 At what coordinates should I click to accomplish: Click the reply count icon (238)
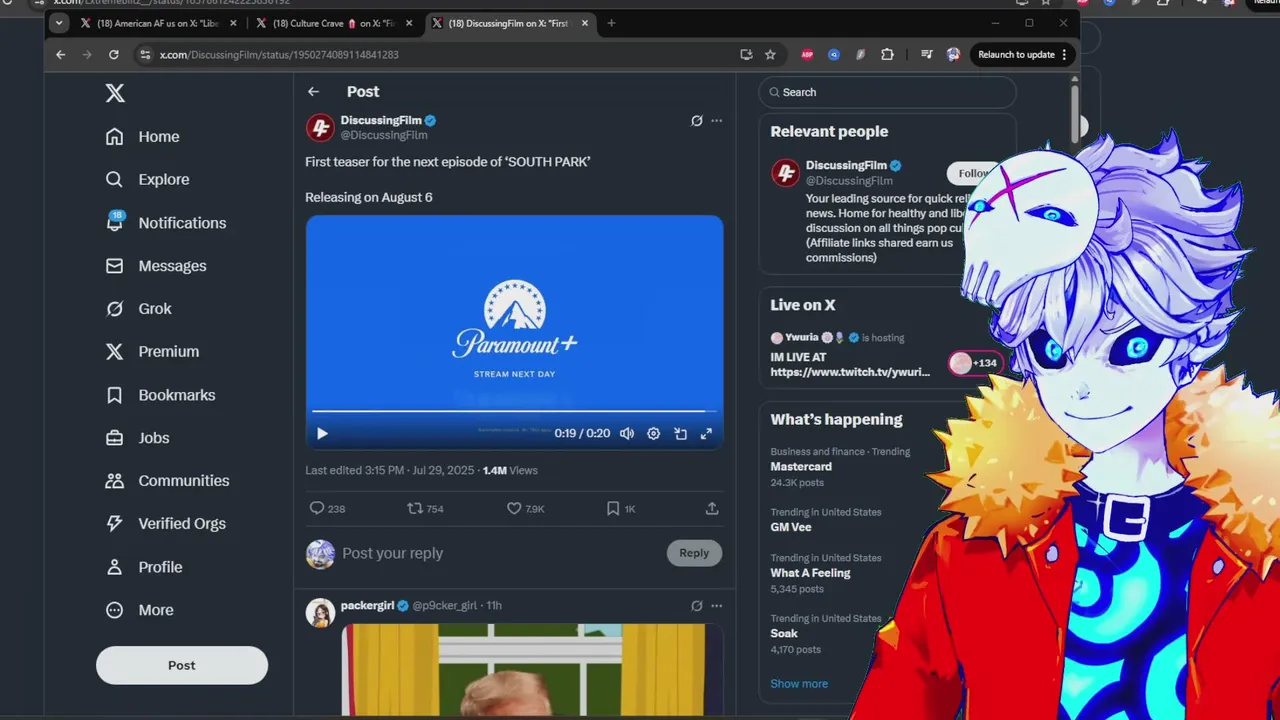[x=317, y=508]
